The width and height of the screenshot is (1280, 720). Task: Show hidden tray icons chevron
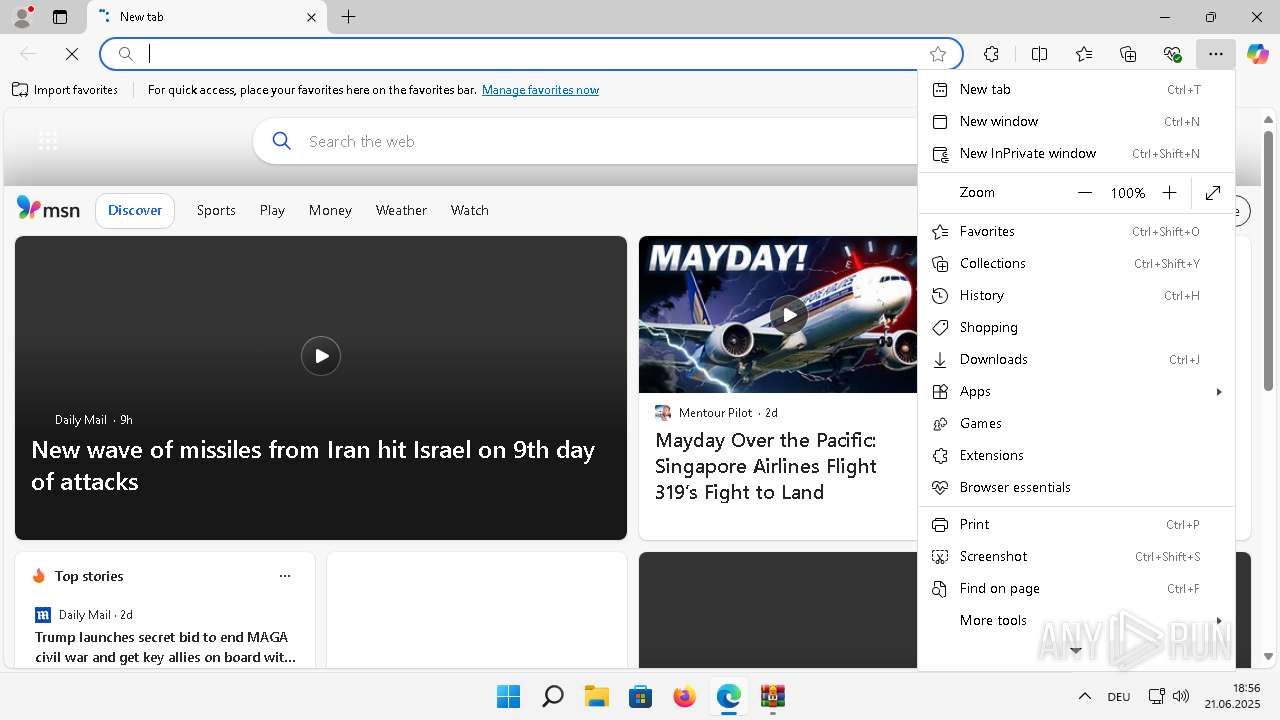(1084, 696)
